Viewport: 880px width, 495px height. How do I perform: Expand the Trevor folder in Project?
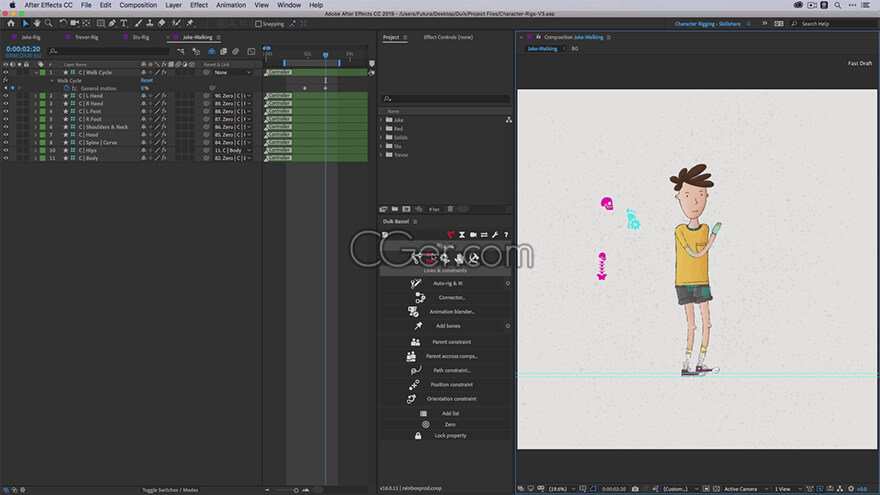pyautogui.click(x=381, y=155)
